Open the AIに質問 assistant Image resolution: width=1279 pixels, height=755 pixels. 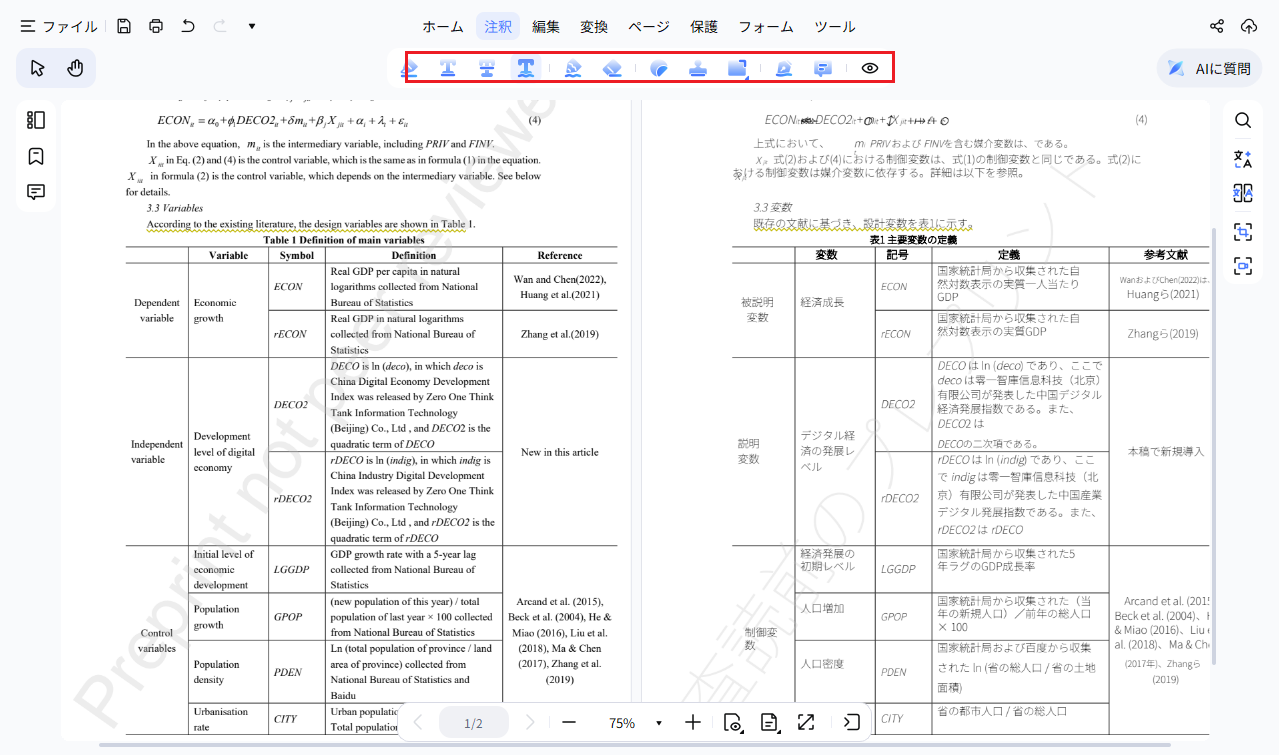coord(1210,68)
